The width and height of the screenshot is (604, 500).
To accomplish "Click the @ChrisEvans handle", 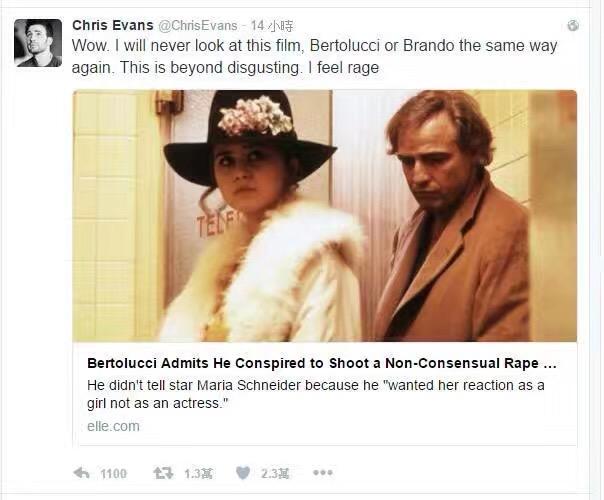I will [198, 25].
